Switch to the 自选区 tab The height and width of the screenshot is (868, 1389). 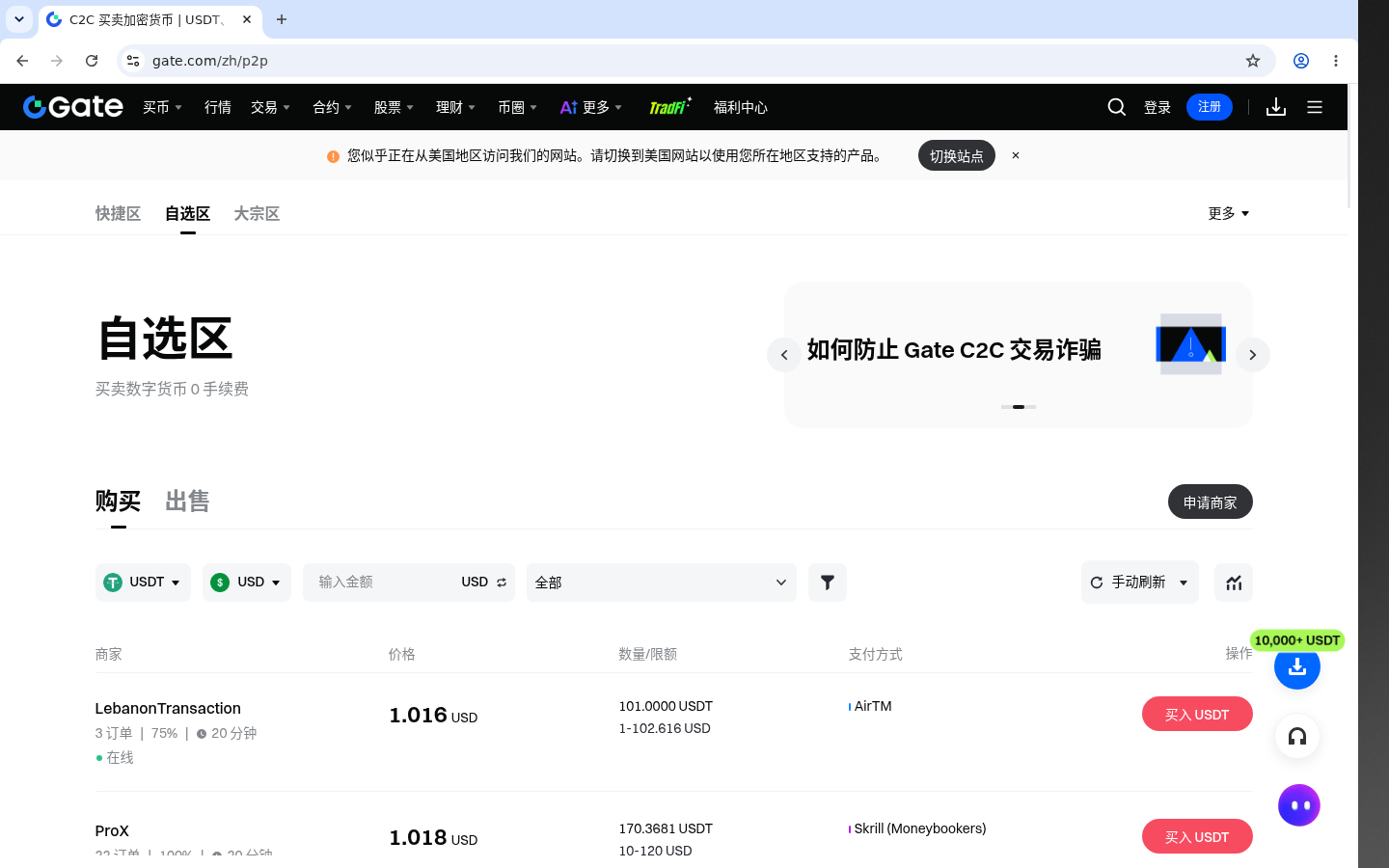187,213
